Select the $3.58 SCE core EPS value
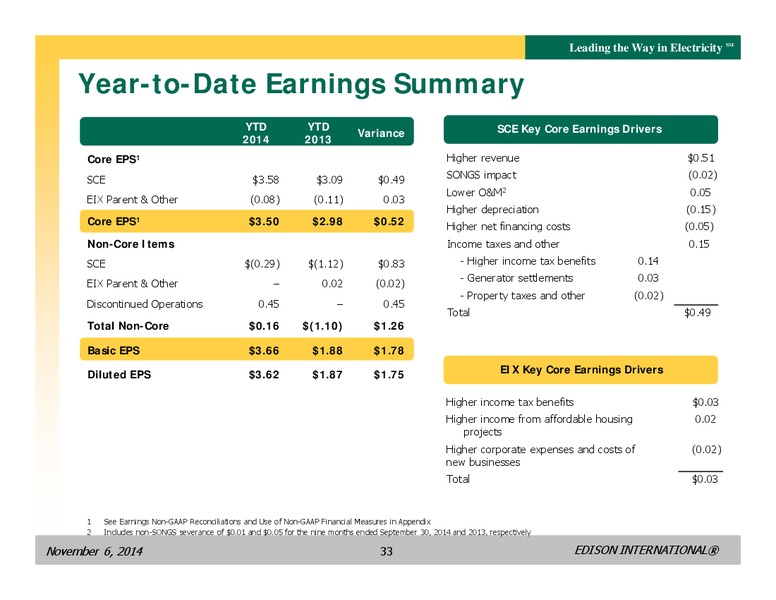 (x=266, y=180)
